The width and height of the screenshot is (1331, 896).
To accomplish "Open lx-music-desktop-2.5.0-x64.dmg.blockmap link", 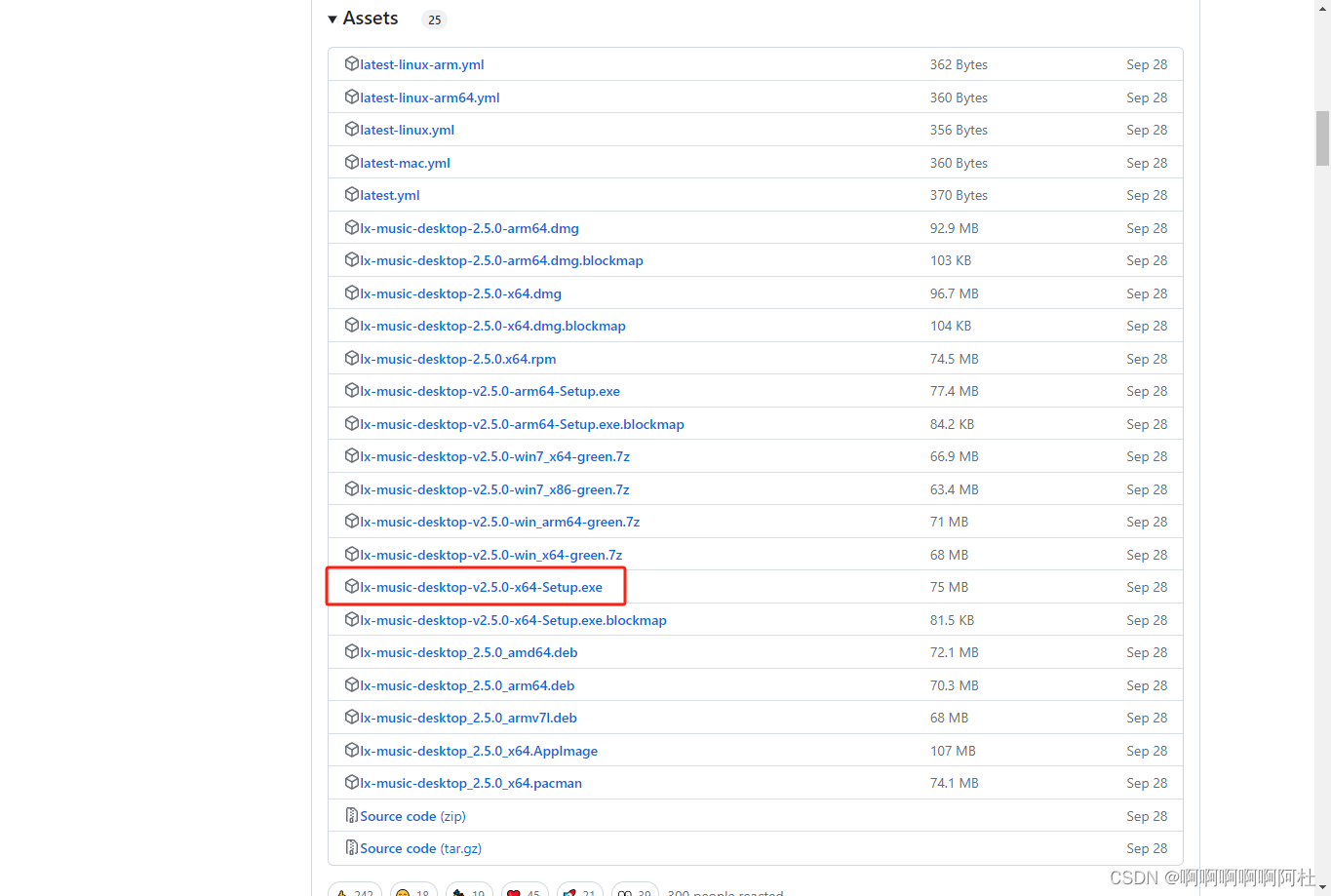I will 493,326.
